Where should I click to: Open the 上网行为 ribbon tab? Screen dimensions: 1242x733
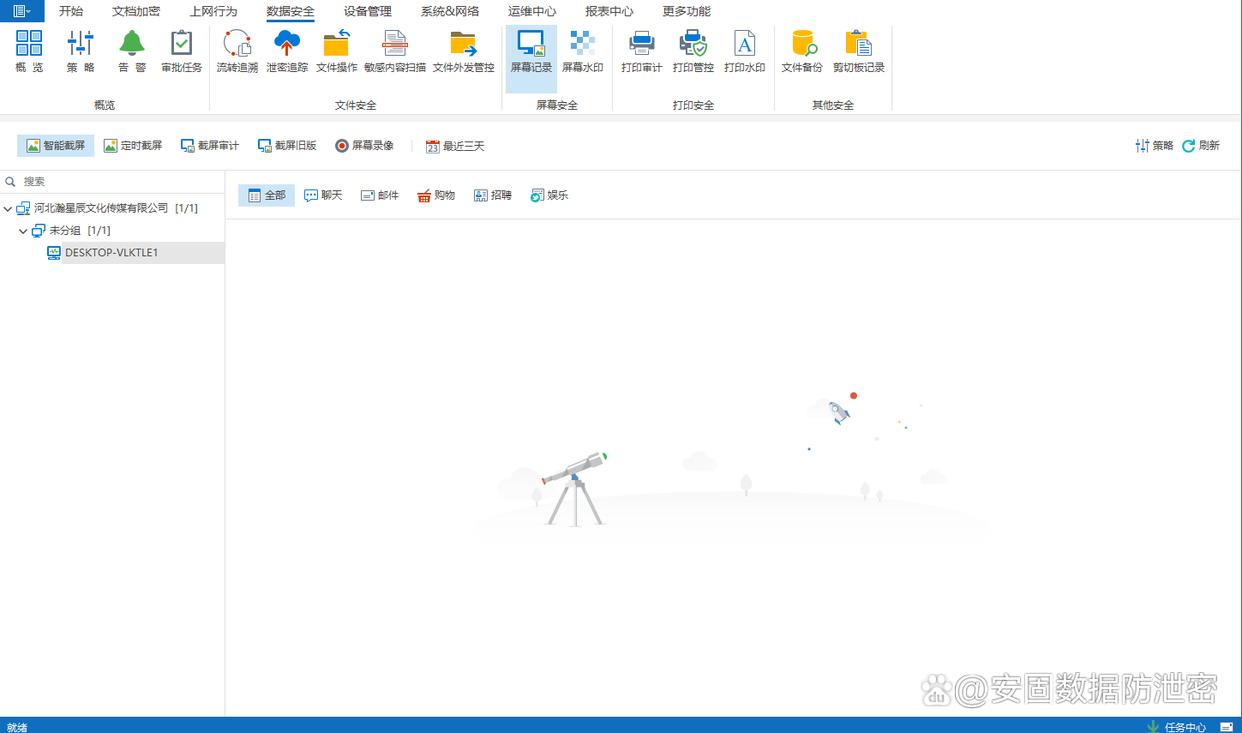click(x=213, y=11)
